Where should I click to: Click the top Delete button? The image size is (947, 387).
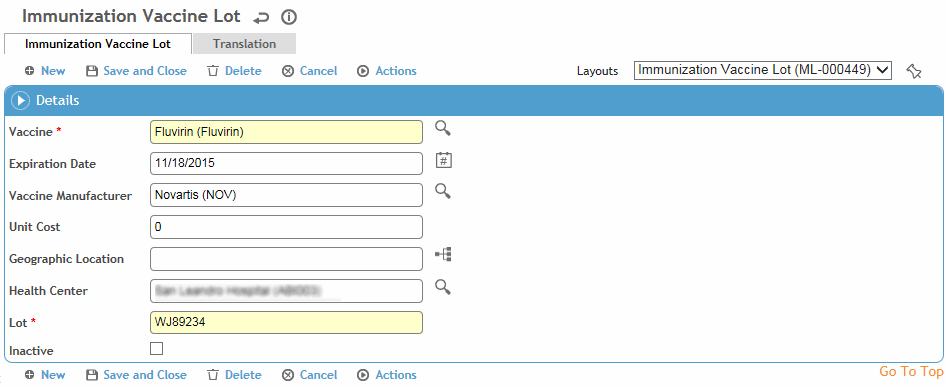(x=234, y=71)
